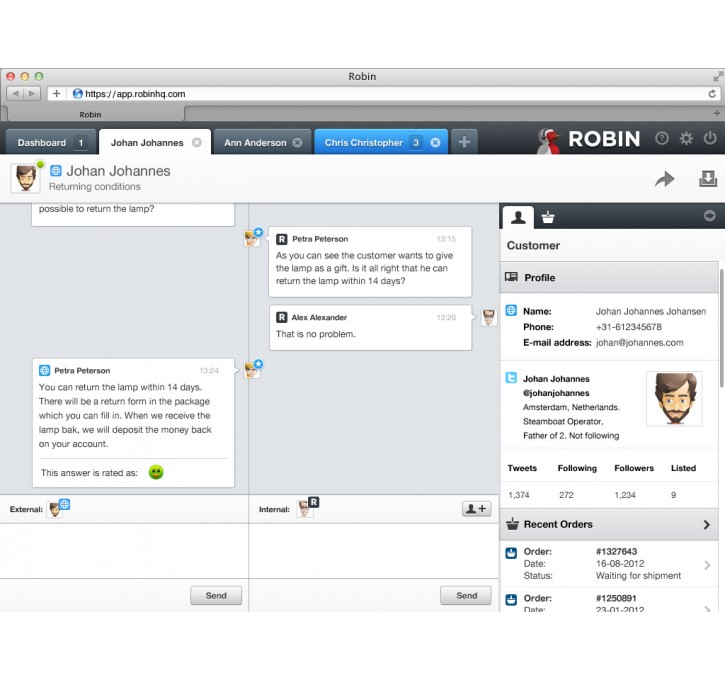Click the external recipient avatar
Viewport: 725px width, 680px height.
point(55,509)
